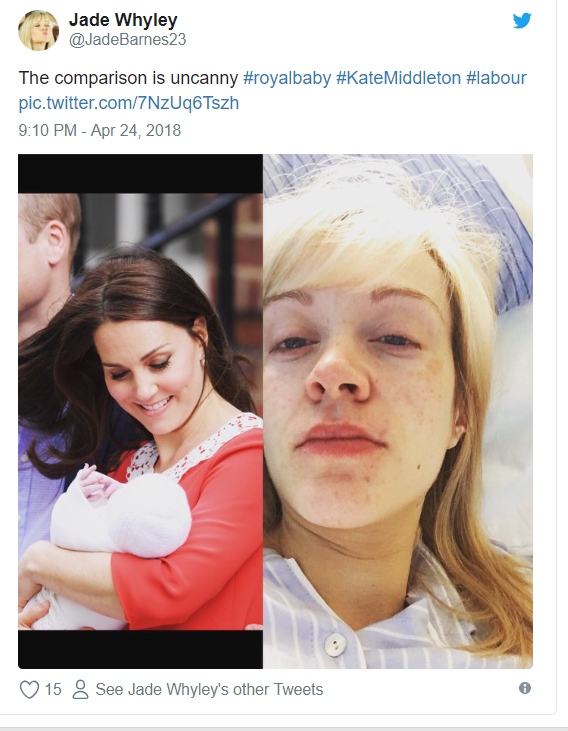This screenshot has height=731, width=568.
Task: Open the tweet author's profile avatar
Action: [38, 30]
